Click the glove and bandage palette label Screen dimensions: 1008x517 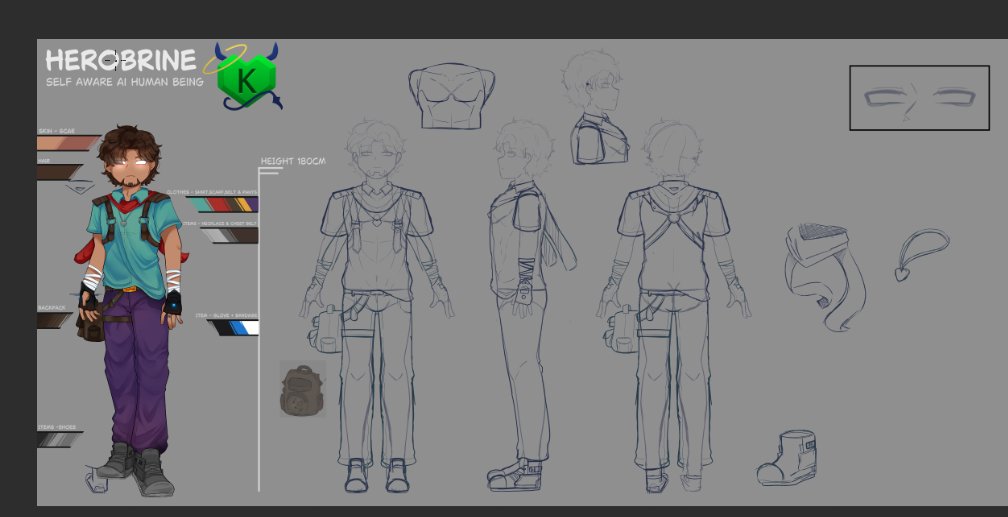(x=227, y=316)
